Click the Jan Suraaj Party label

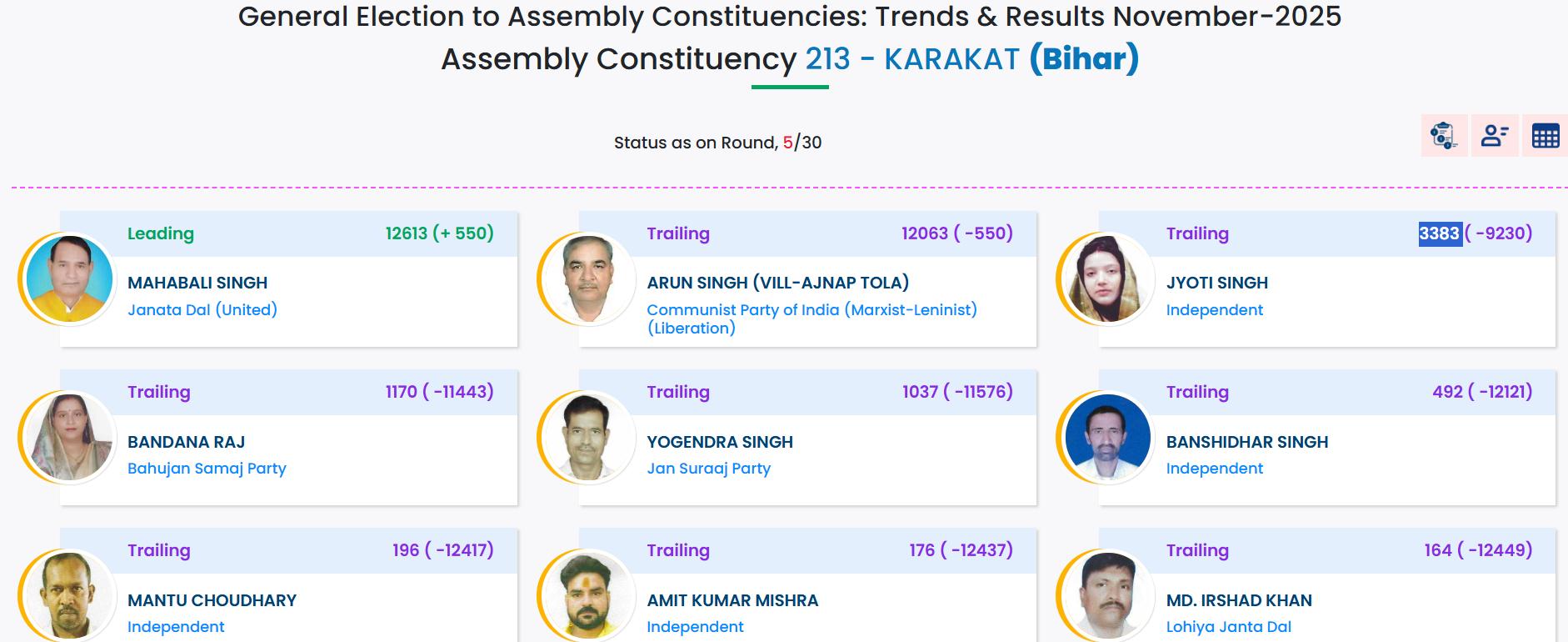709,469
